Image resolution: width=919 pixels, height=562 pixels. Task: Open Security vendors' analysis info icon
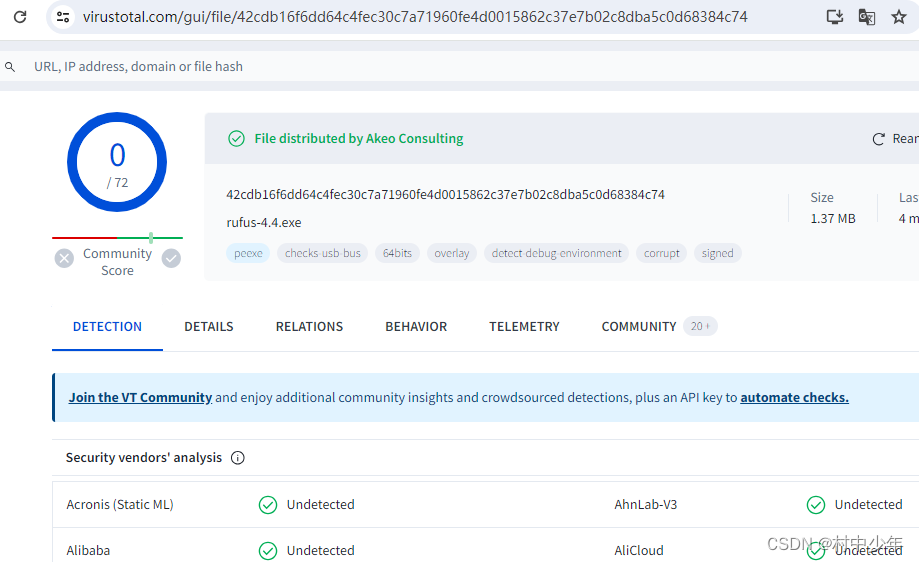pos(237,458)
